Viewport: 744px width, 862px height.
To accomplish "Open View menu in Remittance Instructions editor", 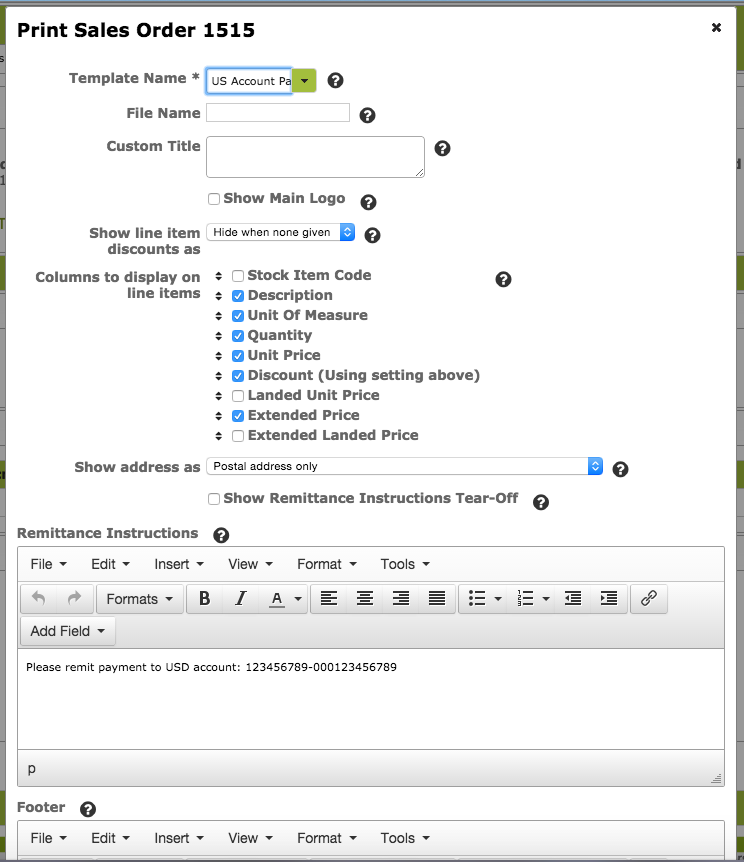I will tap(250, 564).
